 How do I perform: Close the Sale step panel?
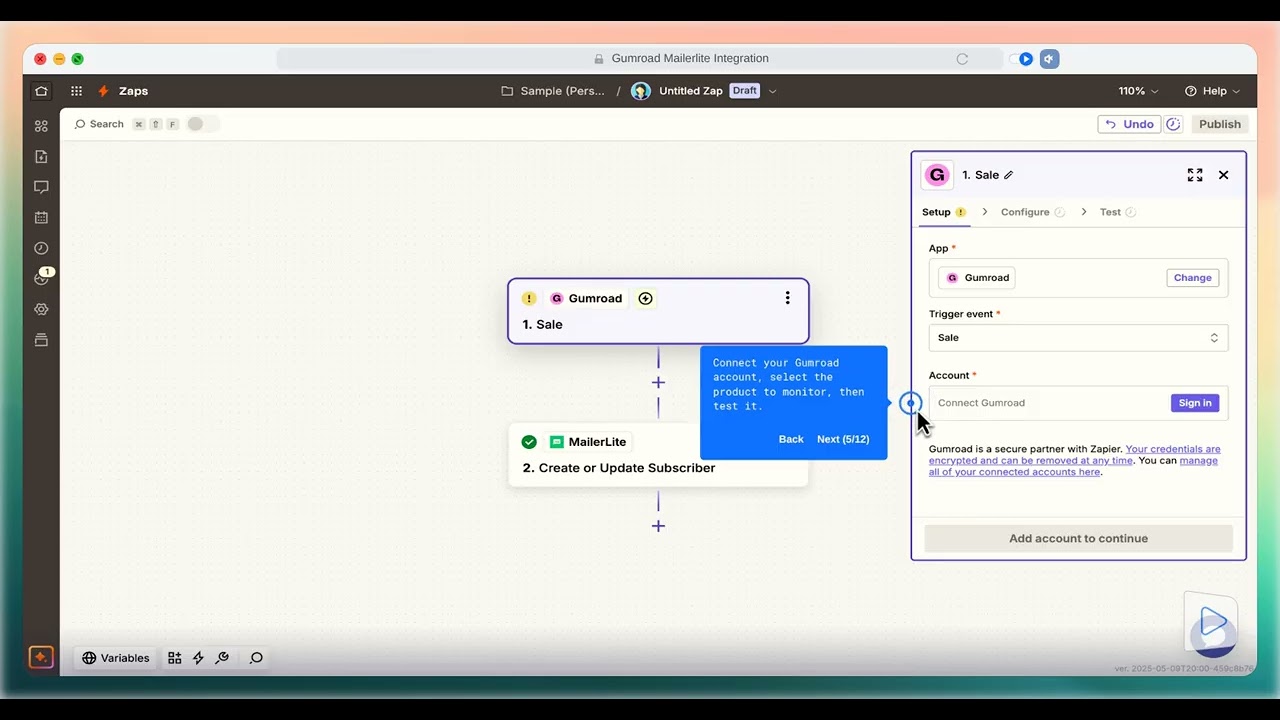[1223, 175]
